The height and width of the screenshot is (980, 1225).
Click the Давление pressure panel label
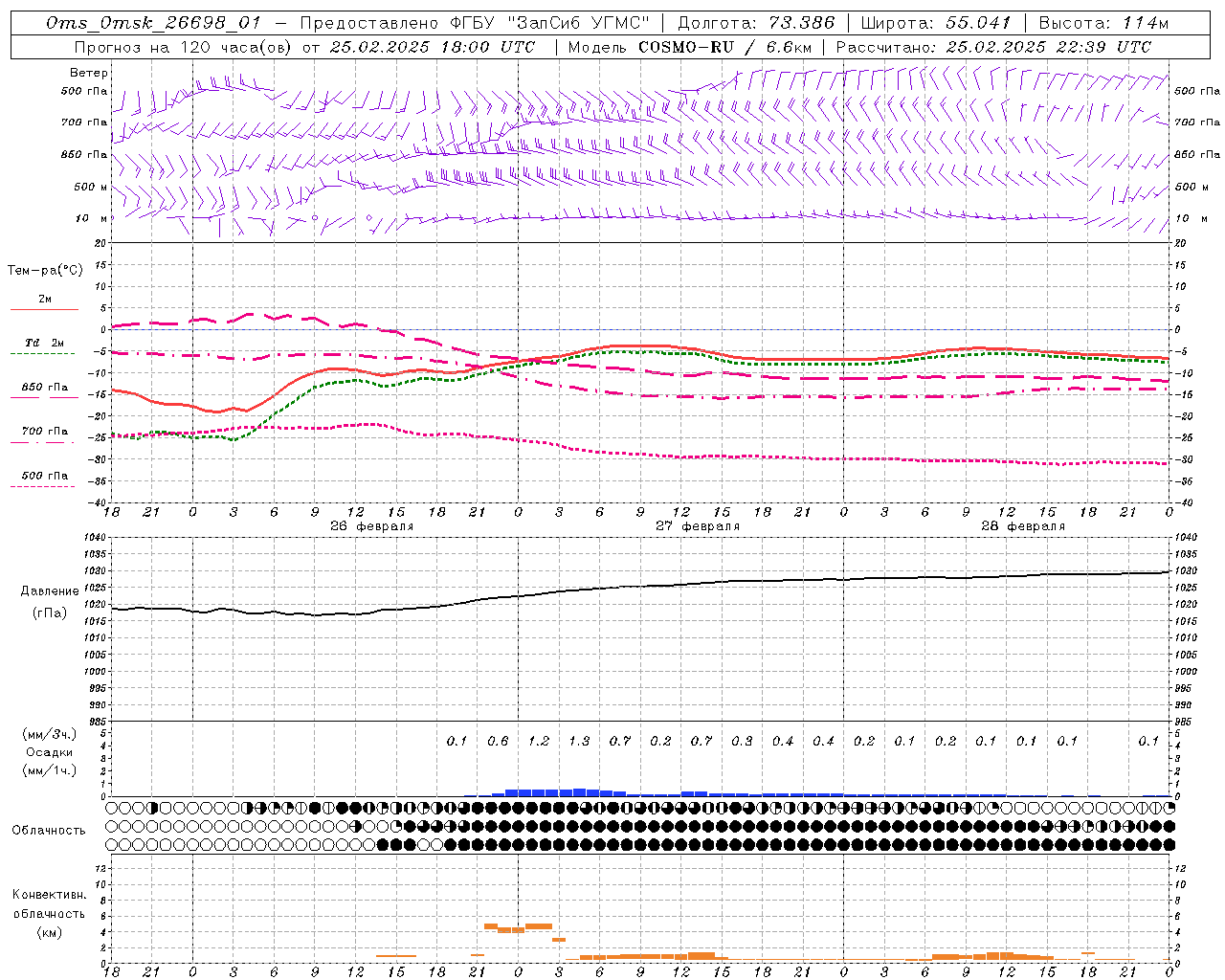[50, 591]
